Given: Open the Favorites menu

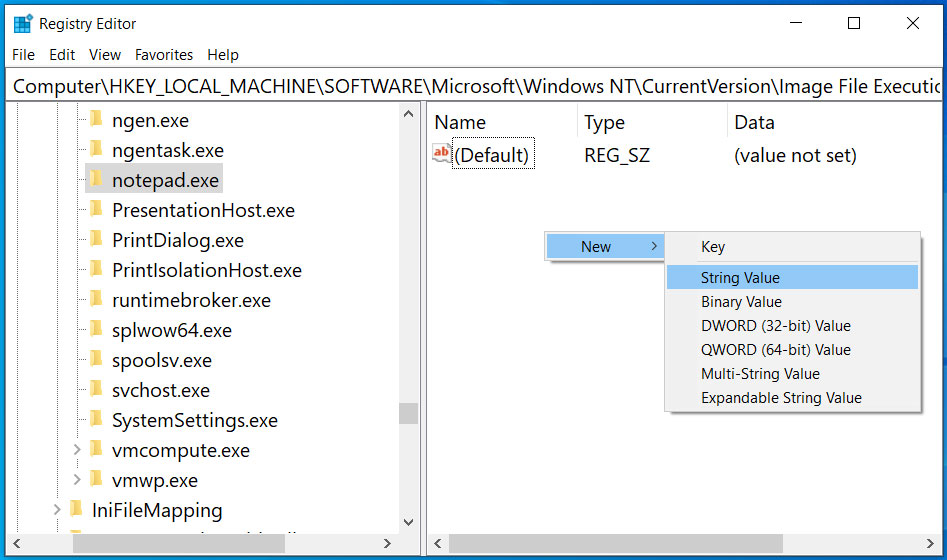Looking at the screenshot, I should coord(164,55).
